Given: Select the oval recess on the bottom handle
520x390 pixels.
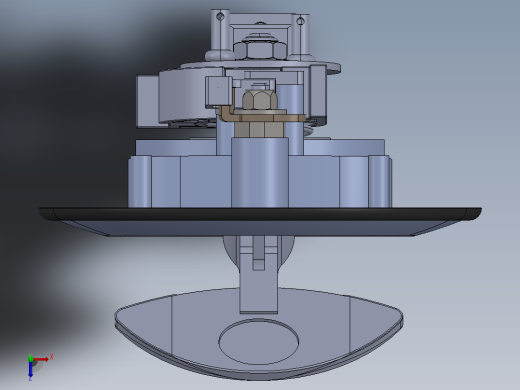Looking at the screenshot, I should pos(259,341).
